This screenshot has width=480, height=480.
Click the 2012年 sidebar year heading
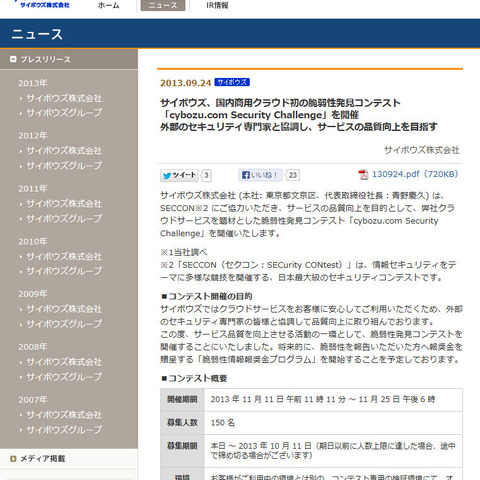click(33, 136)
